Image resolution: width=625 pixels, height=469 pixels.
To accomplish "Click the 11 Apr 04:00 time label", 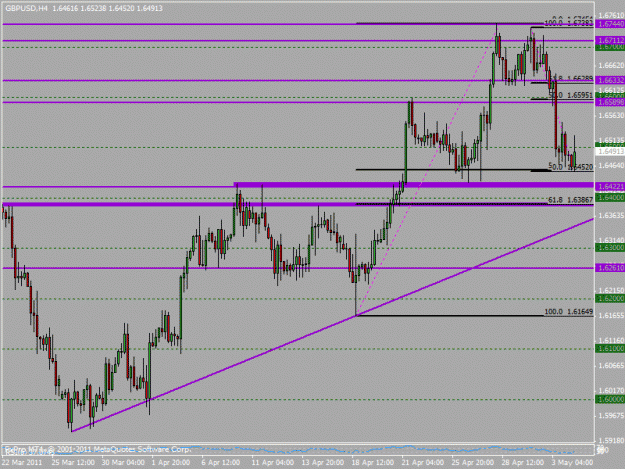I will point(273,462).
